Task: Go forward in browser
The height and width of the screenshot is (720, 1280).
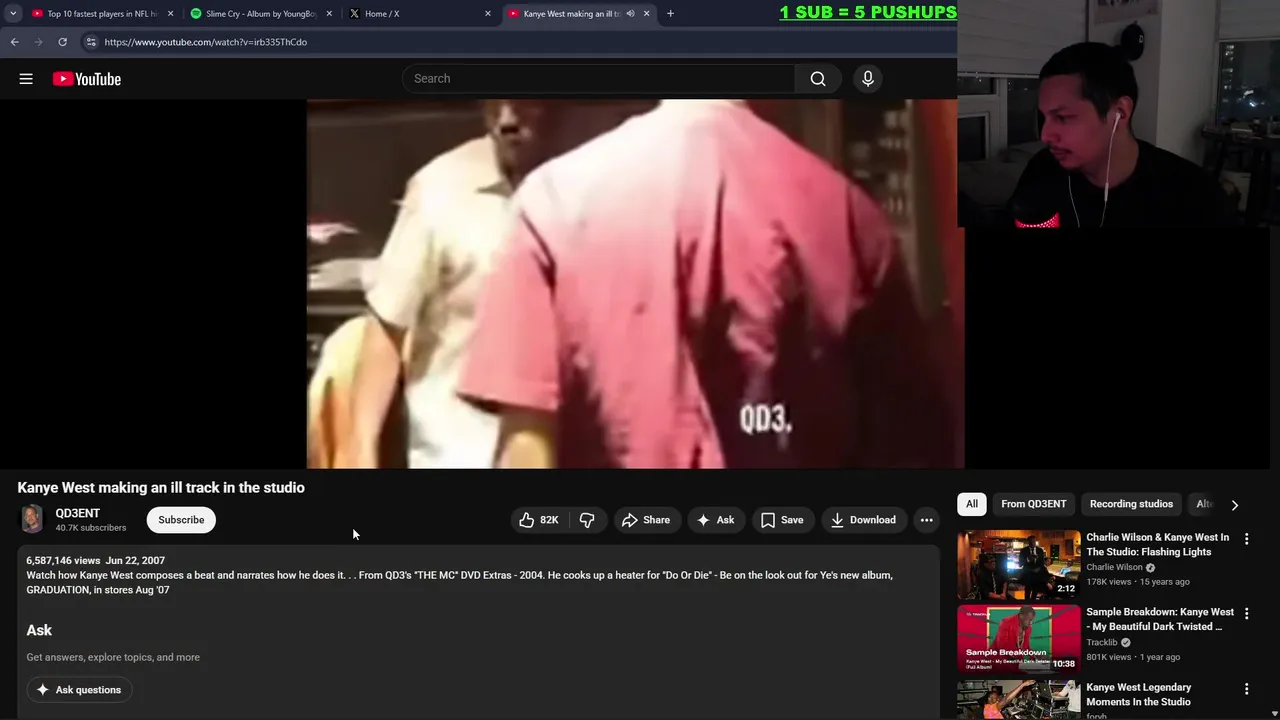Action: pos(39,42)
